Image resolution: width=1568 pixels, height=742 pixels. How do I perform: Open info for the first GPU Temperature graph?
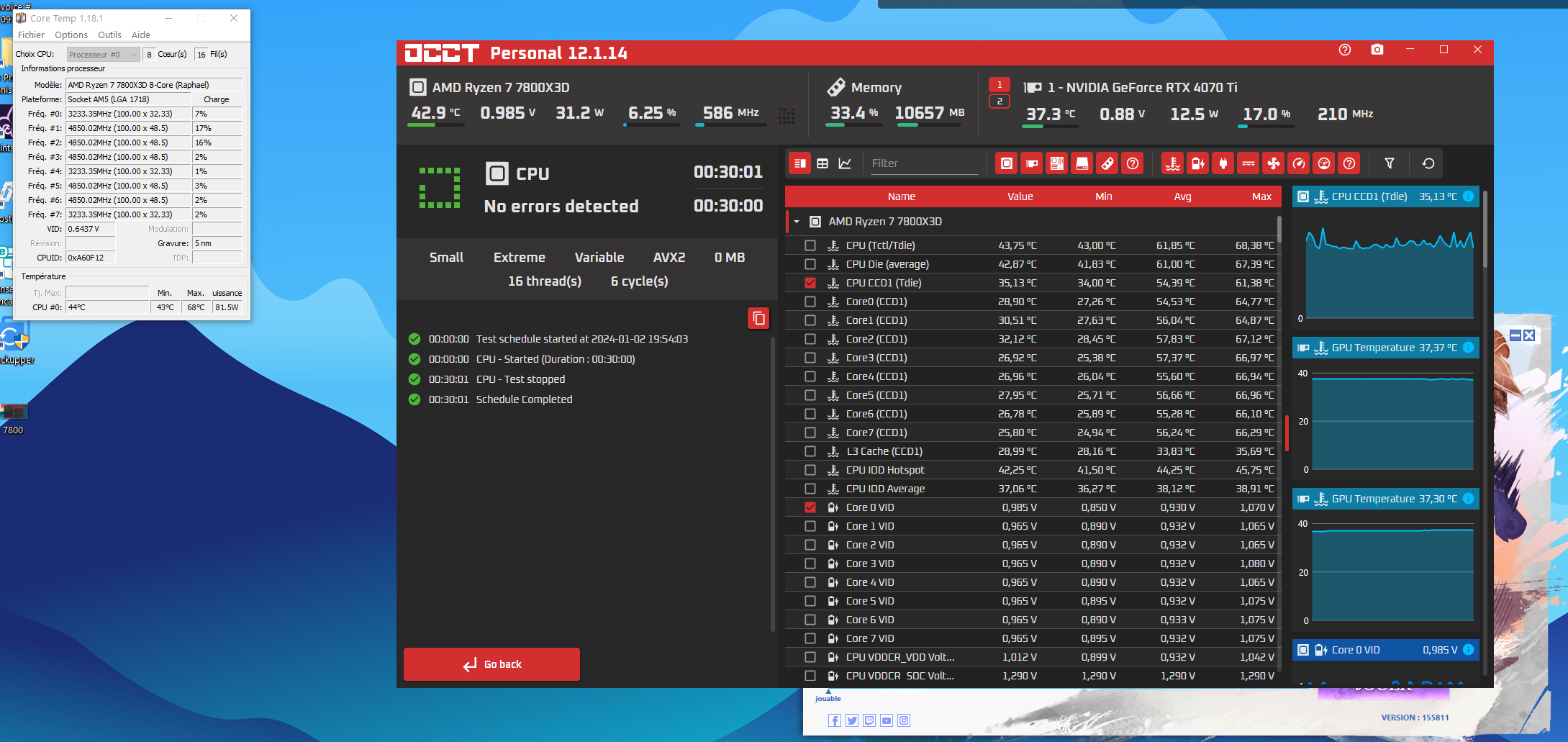[x=1468, y=348]
